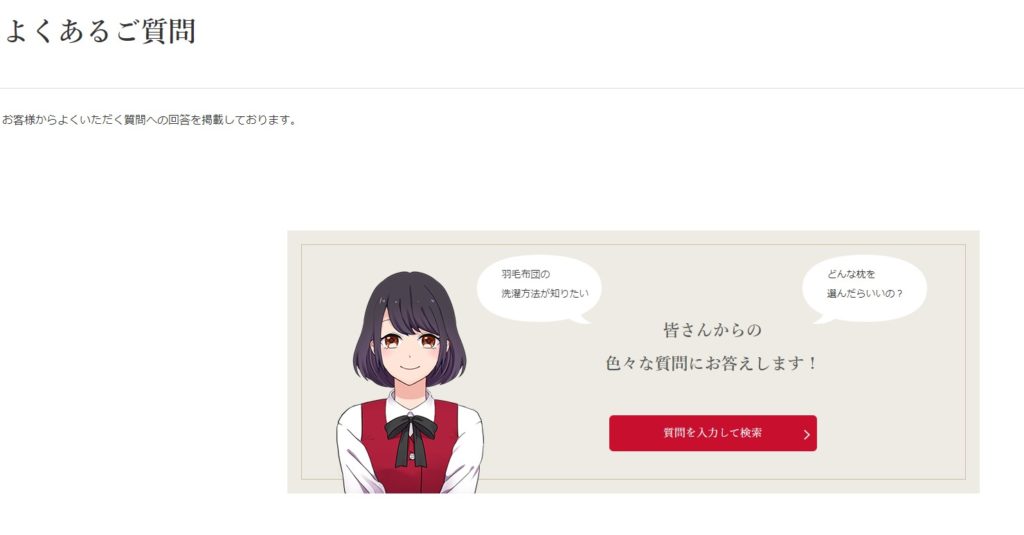Click the 色々な質問にお答えします！ banner text
This screenshot has height=535, width=1024.
coord(712,363)
